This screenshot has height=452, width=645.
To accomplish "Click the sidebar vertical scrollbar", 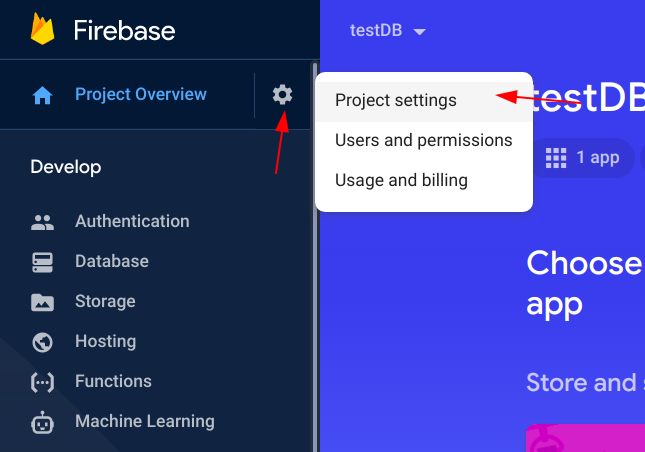I will tap(315, 257).
